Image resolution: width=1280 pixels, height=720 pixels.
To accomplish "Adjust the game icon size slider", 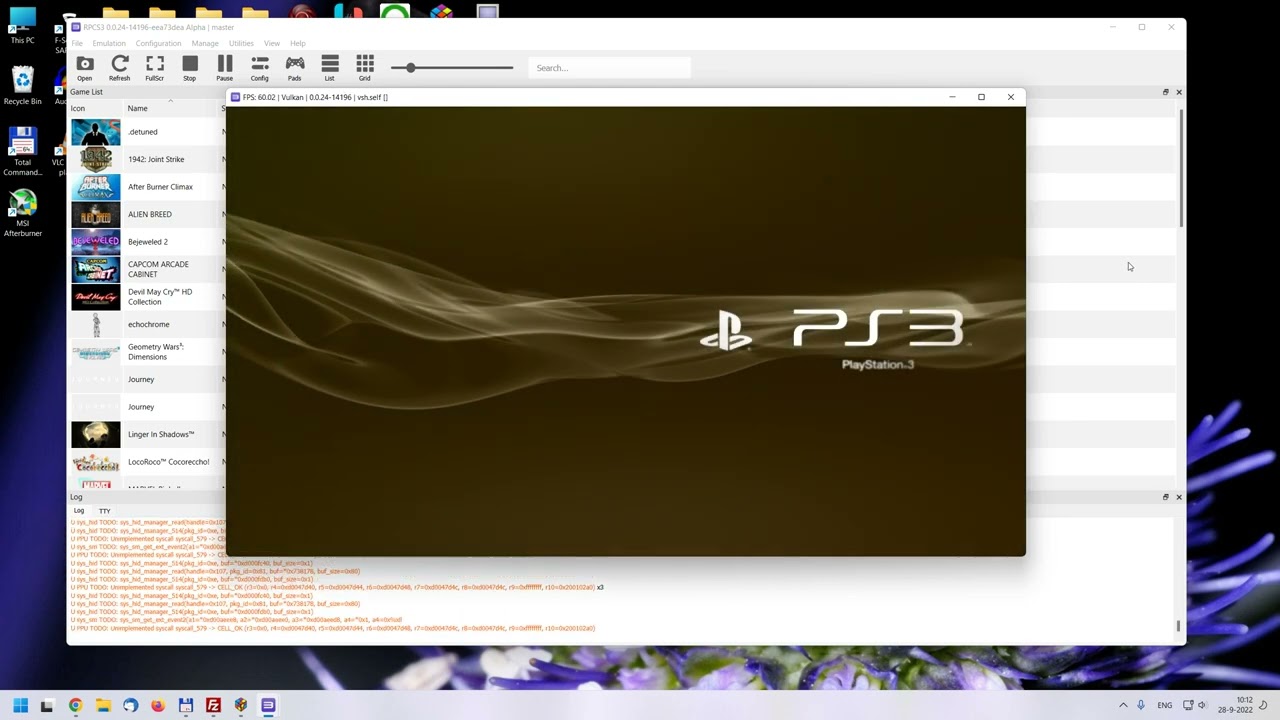I will click(410, 68).
